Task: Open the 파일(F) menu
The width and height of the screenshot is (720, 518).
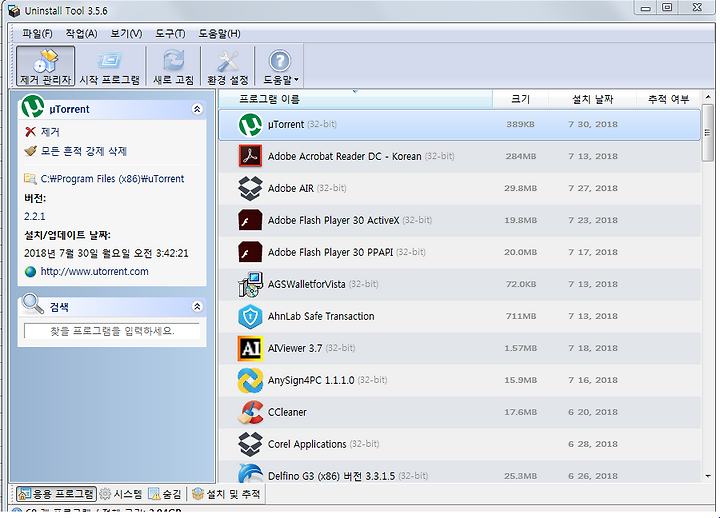Action: [x=37, y=34]
